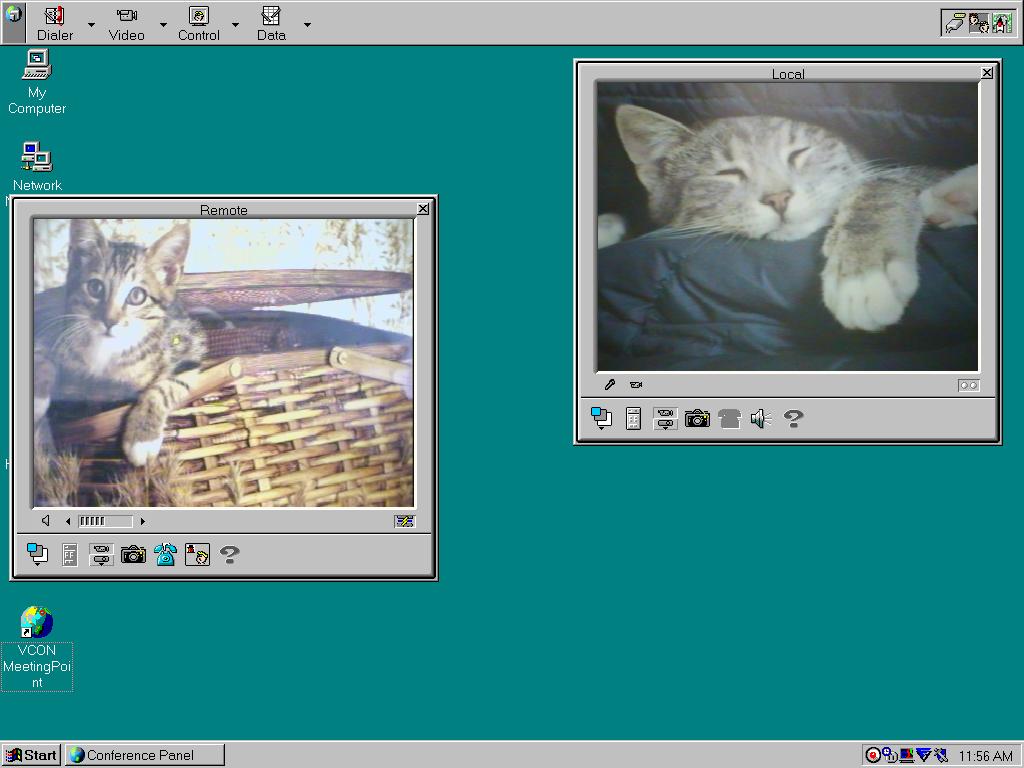Select the Network Neighborhood desktop icon

(x=37, y=167)
